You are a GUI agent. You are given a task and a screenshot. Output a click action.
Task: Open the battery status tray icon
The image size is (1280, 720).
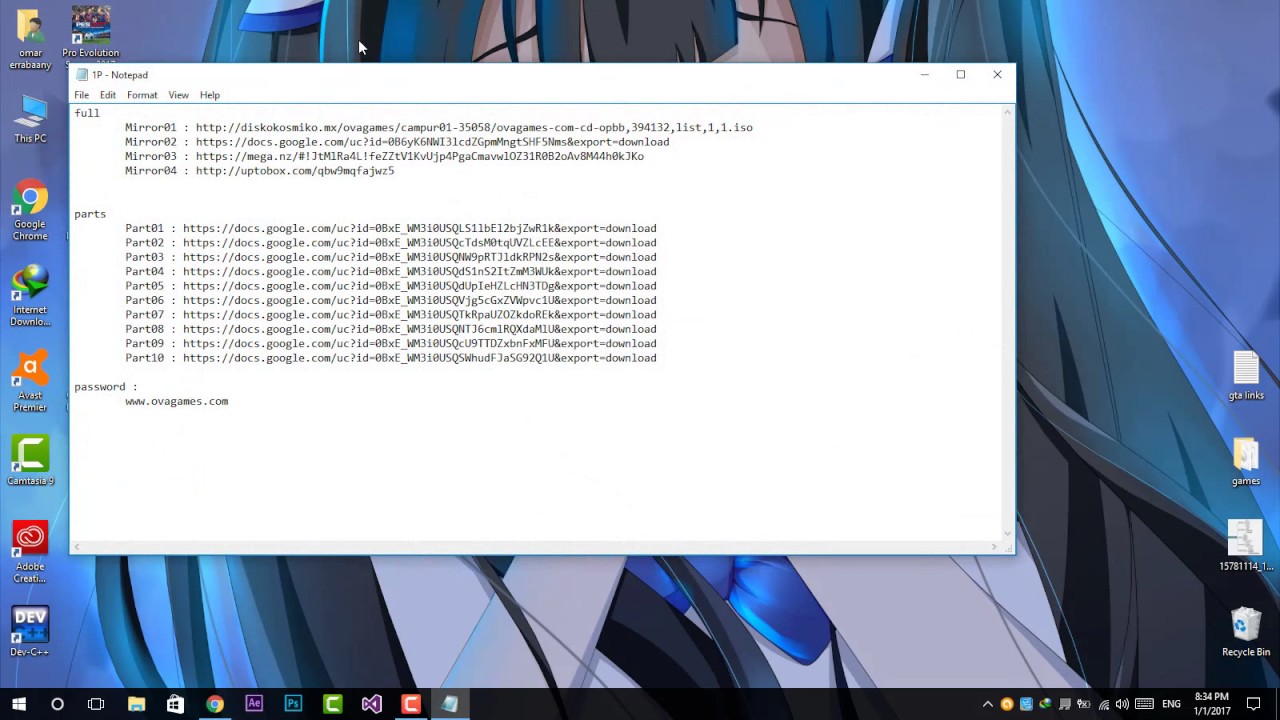pyautogui.click(x=1084, y=704)
